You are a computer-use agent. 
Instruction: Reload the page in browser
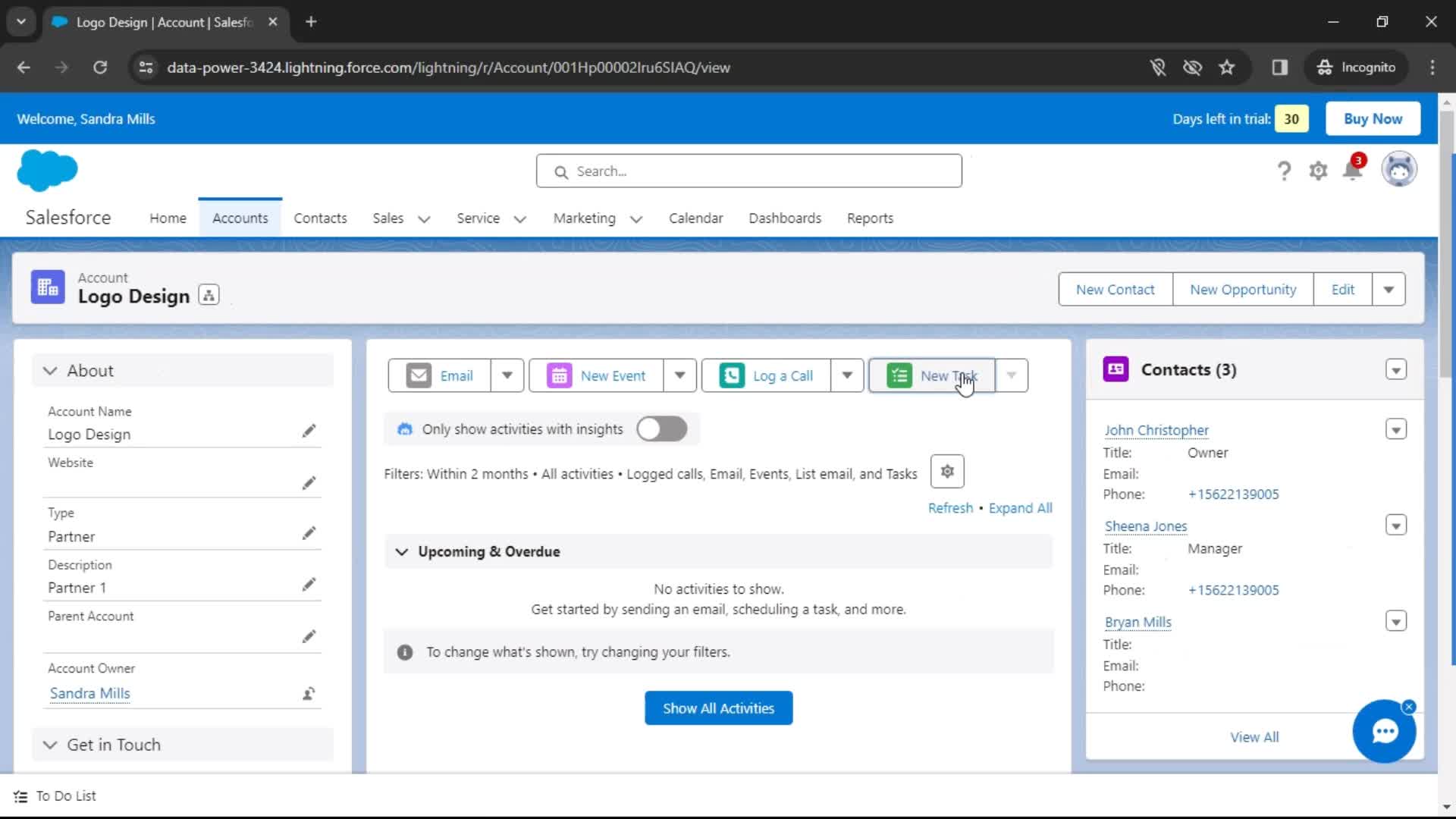point(100,67)
